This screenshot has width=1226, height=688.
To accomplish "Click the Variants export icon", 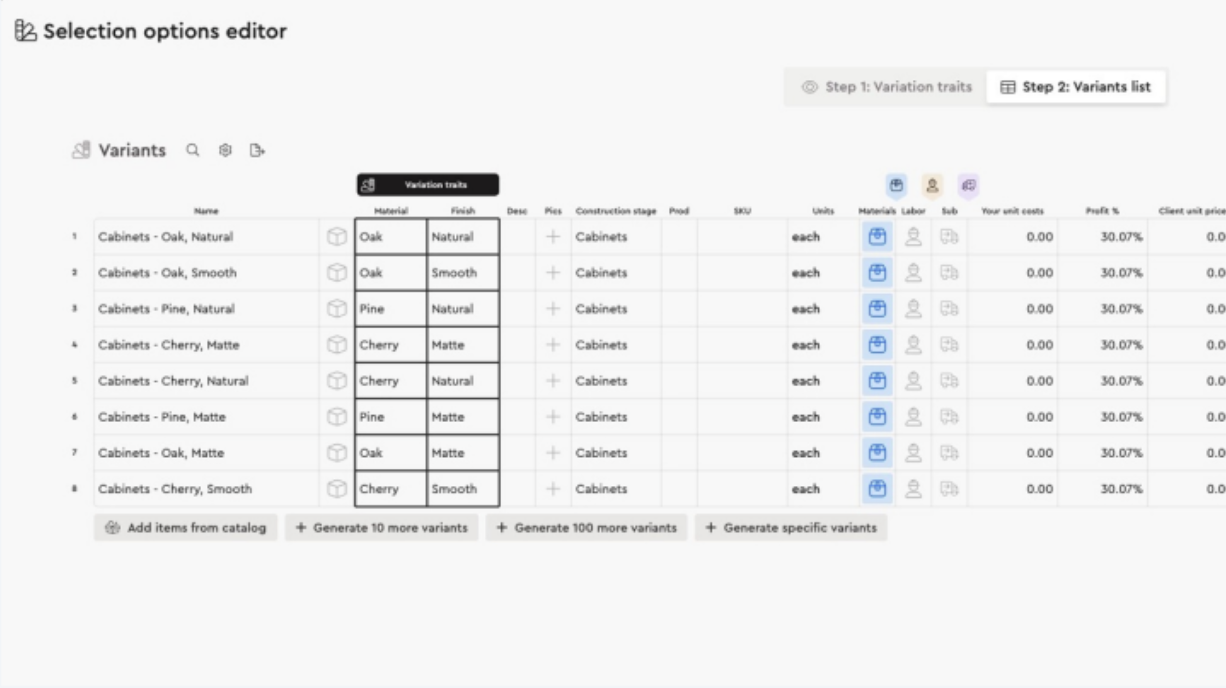I will (257, 150).
